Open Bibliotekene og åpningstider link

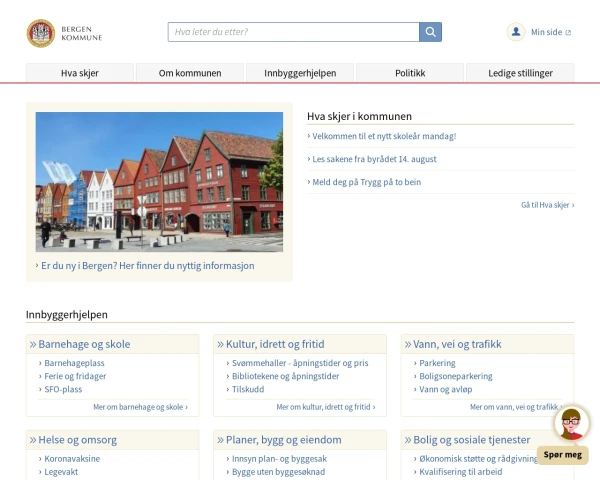pos(285,376)
